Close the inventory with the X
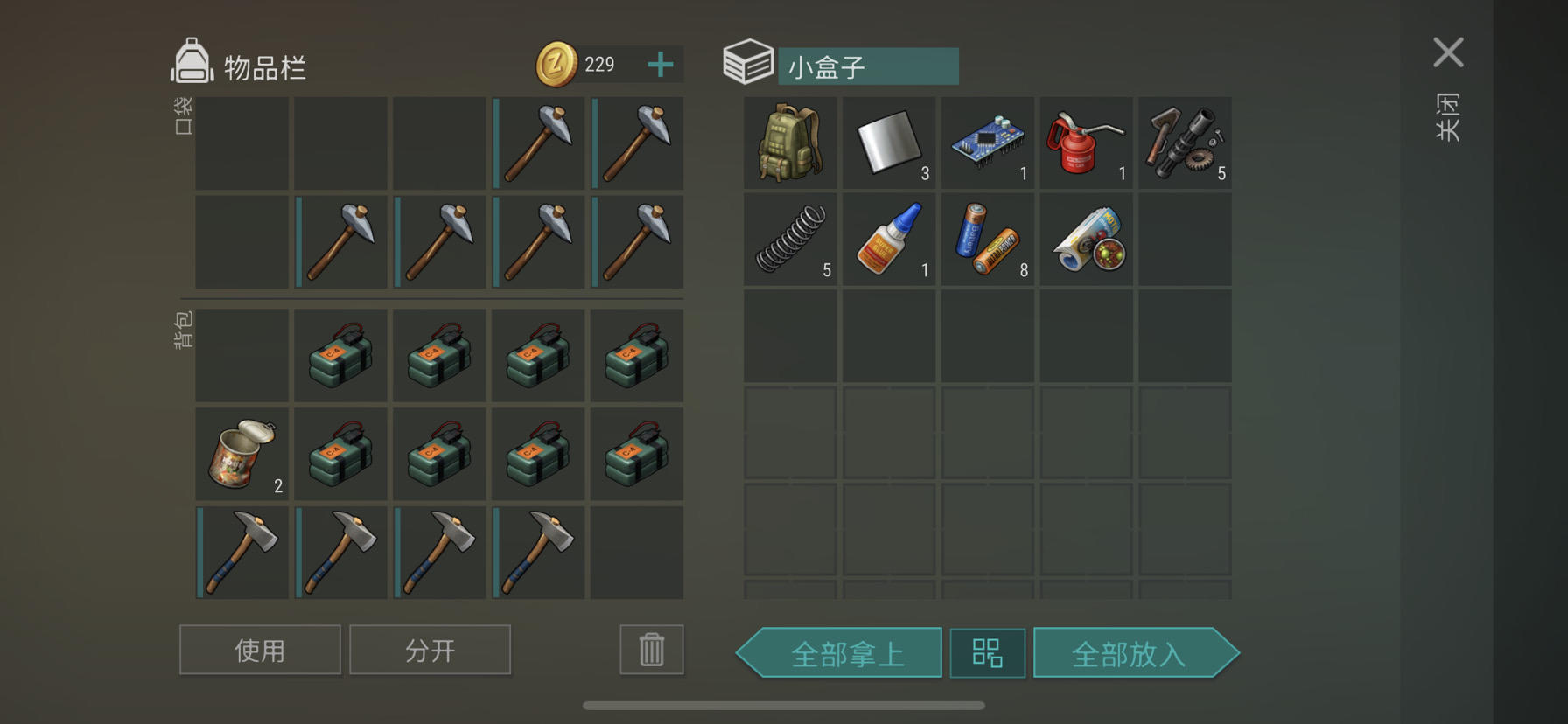The height and width of the screenshot is (724, 1568). tap(1448, 52)
